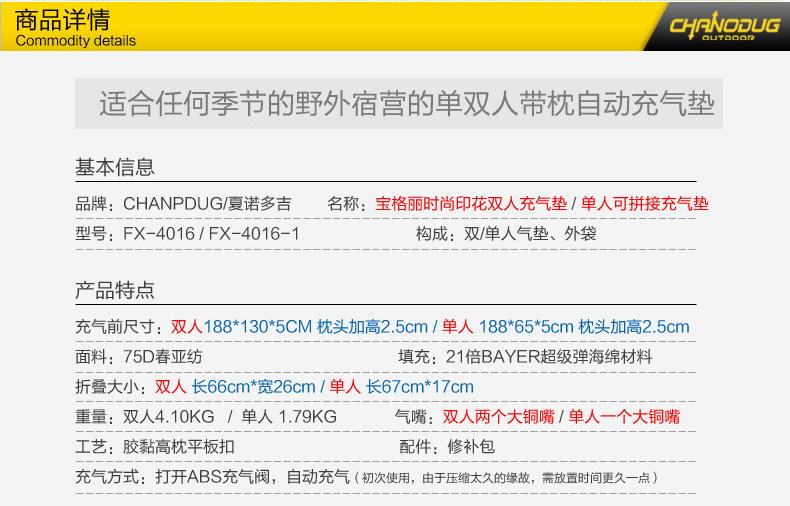The image size is (790, 506).
Task: Click the gray banner titled 适合任何季节的野外宿营
Action: (x=399, y=103)
